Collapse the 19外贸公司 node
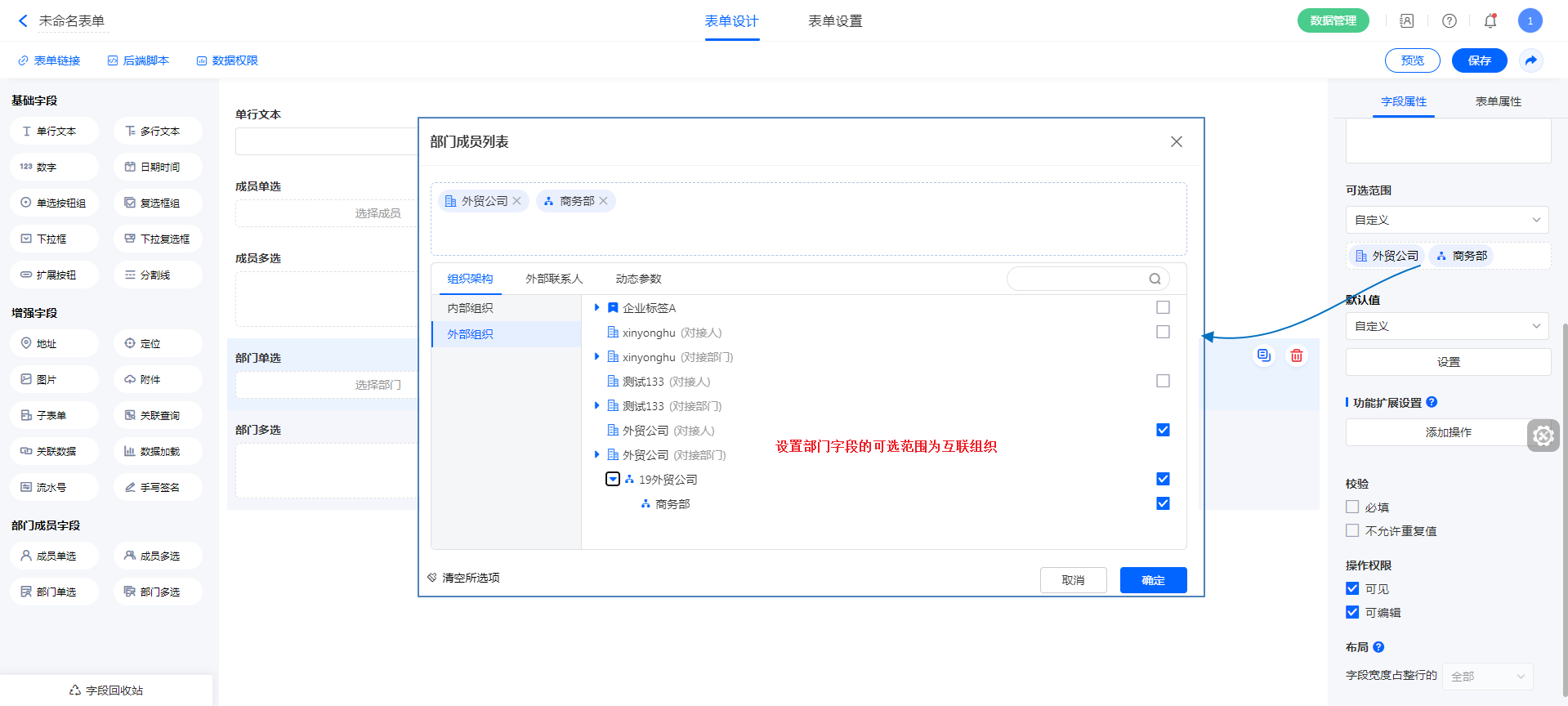This screenshot has height=706, width=1568. (612, 480)
